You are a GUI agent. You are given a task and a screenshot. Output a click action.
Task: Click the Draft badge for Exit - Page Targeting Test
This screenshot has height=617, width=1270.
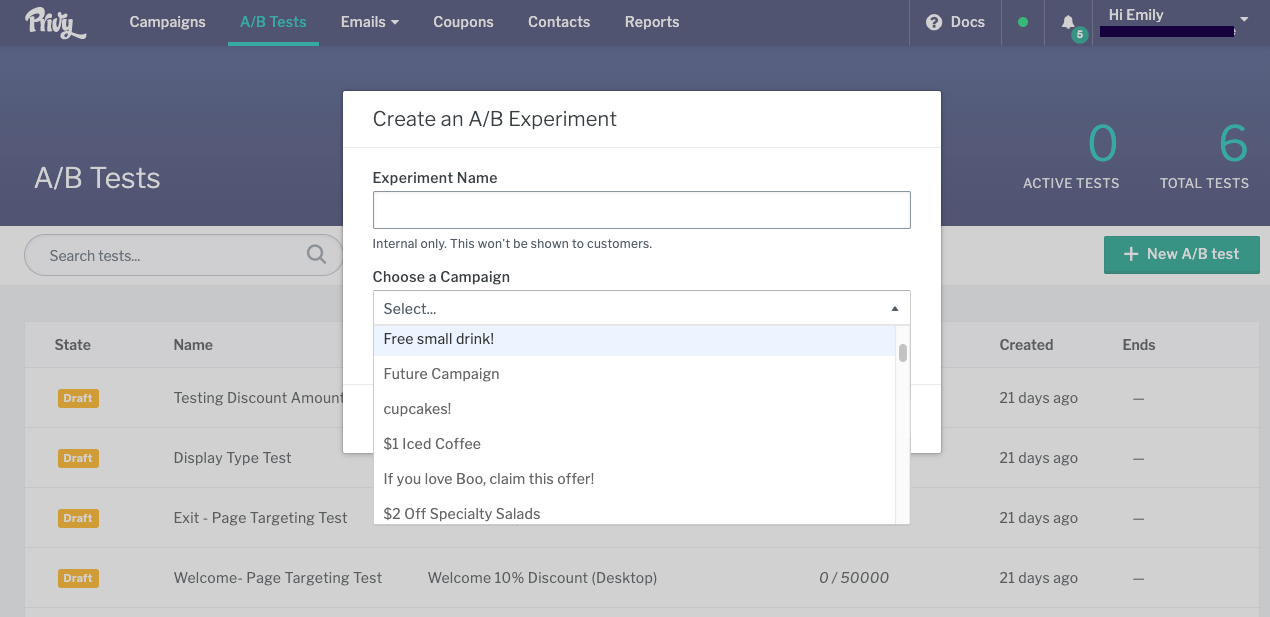78,518
